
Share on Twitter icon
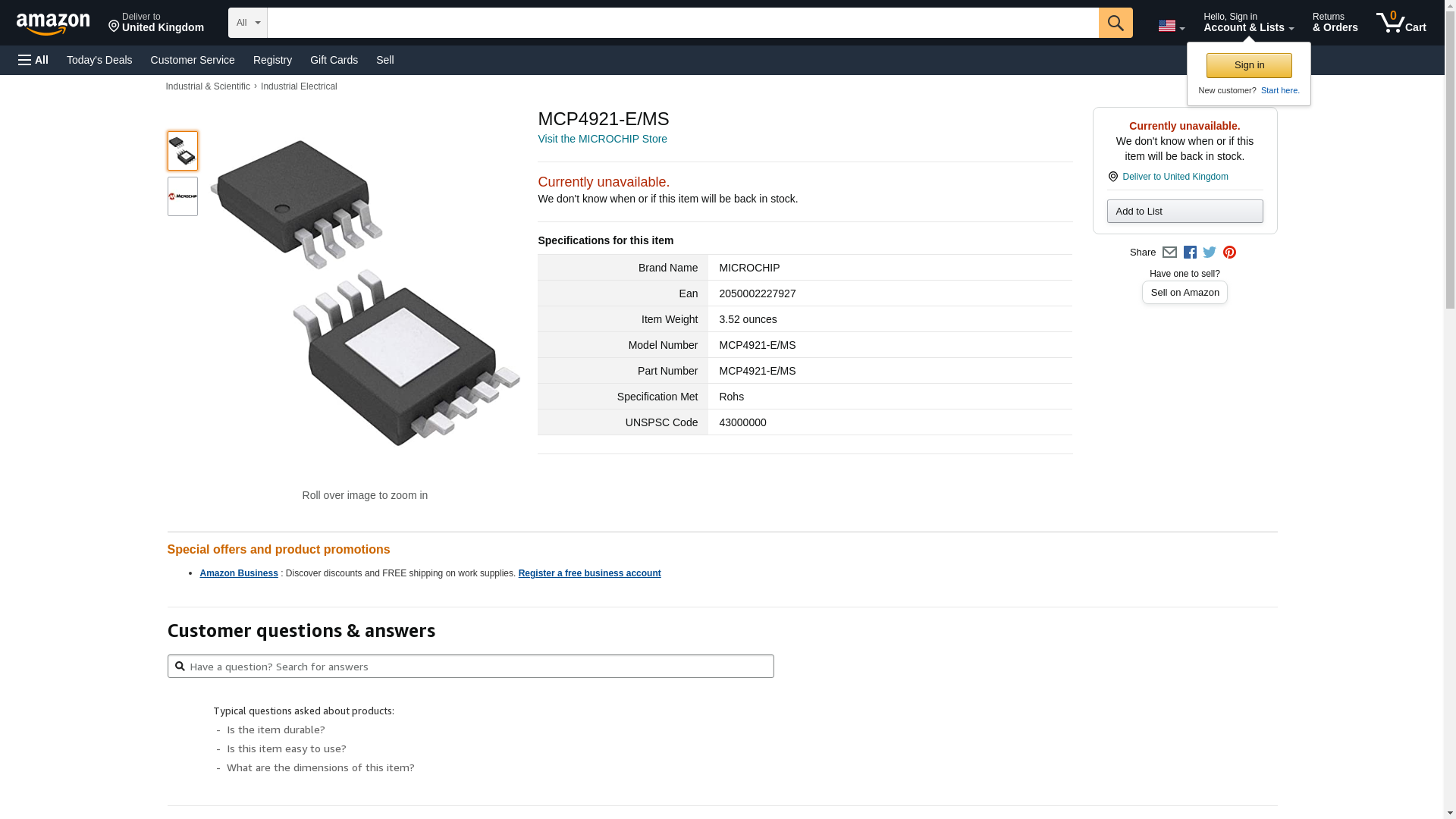pos(1210,253)
